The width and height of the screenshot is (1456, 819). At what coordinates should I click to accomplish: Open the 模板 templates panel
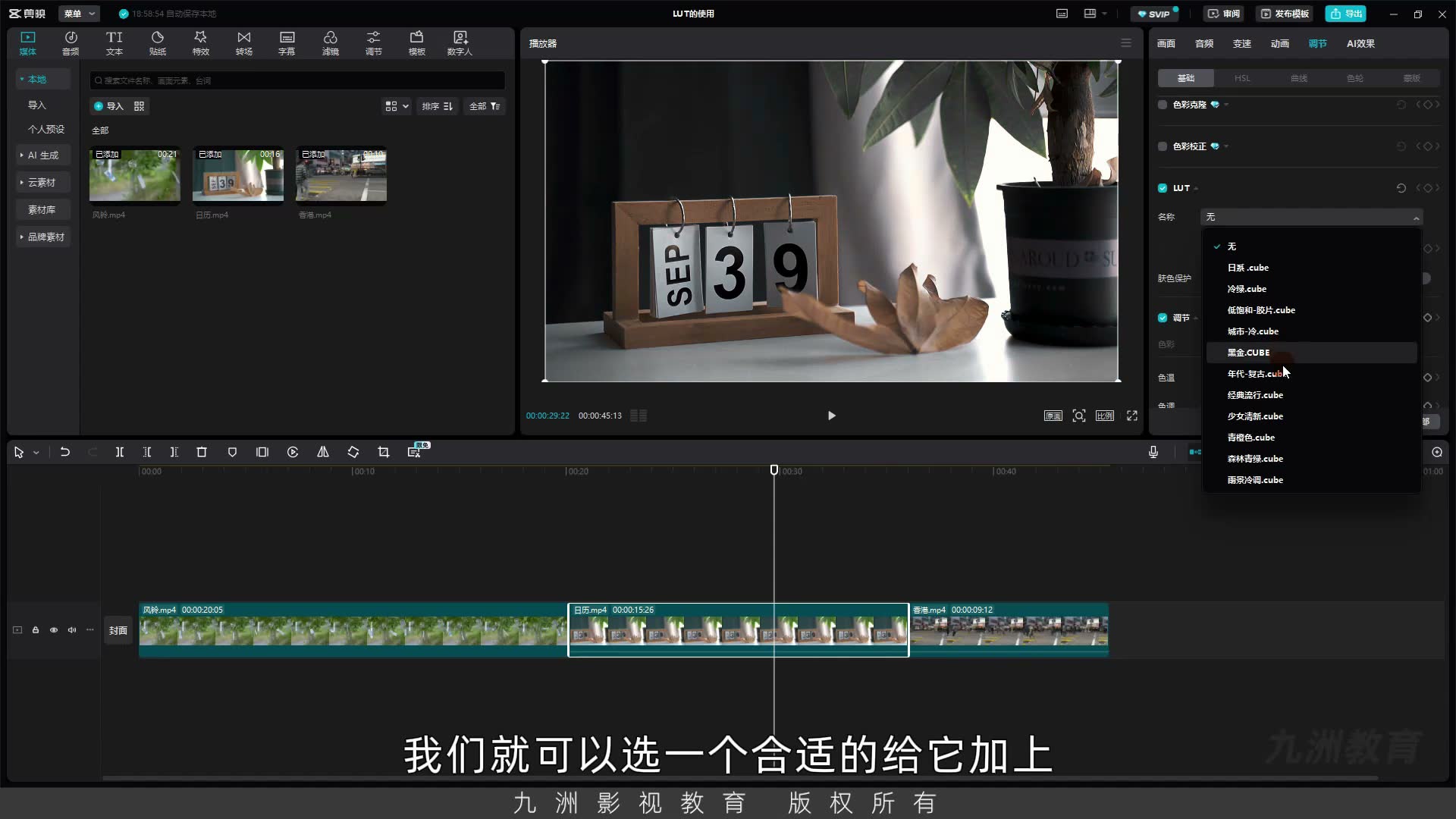pyautogui.click(x=417, y=43)
